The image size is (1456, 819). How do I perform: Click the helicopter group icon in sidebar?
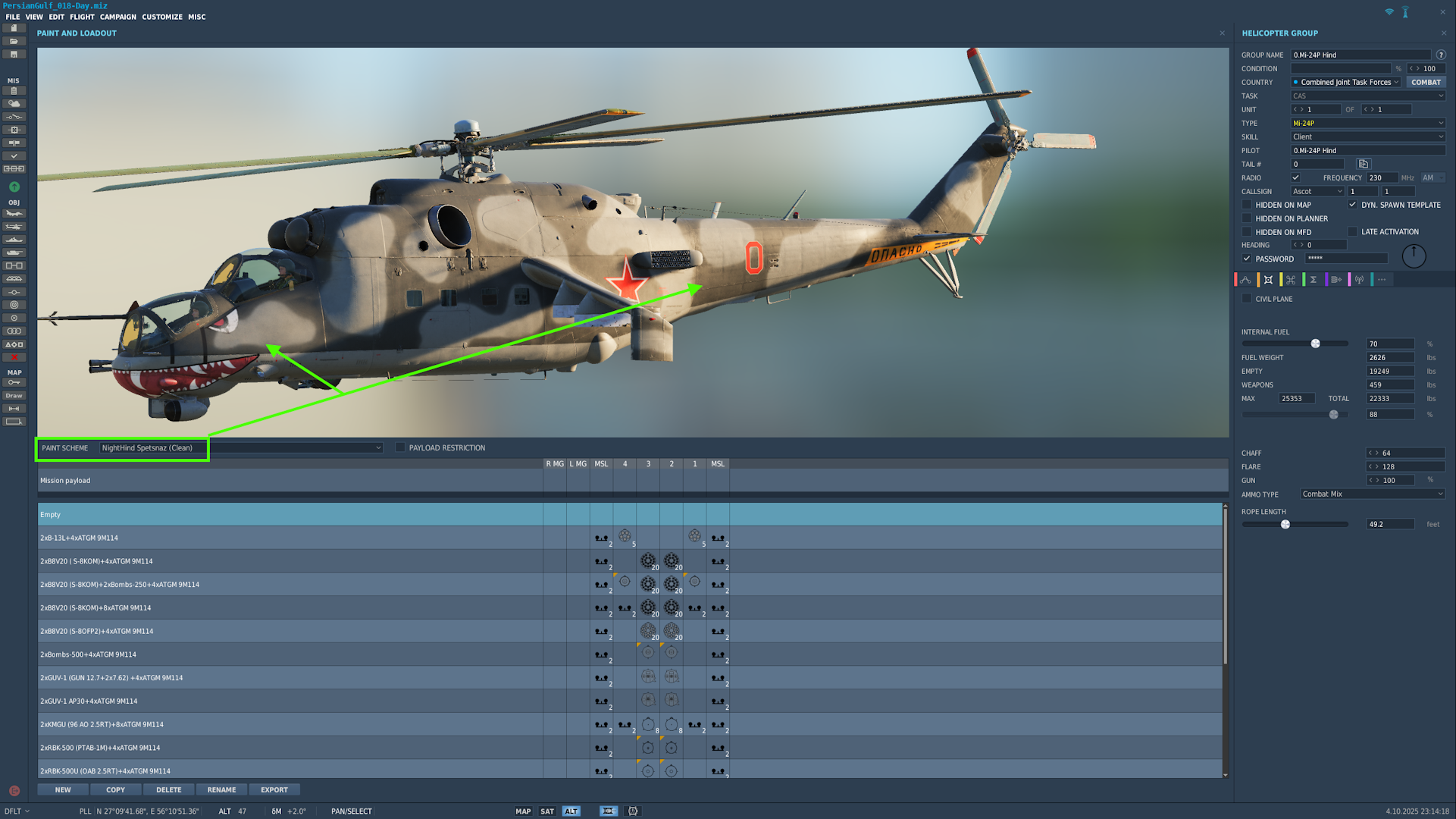[x=14, y=227]
